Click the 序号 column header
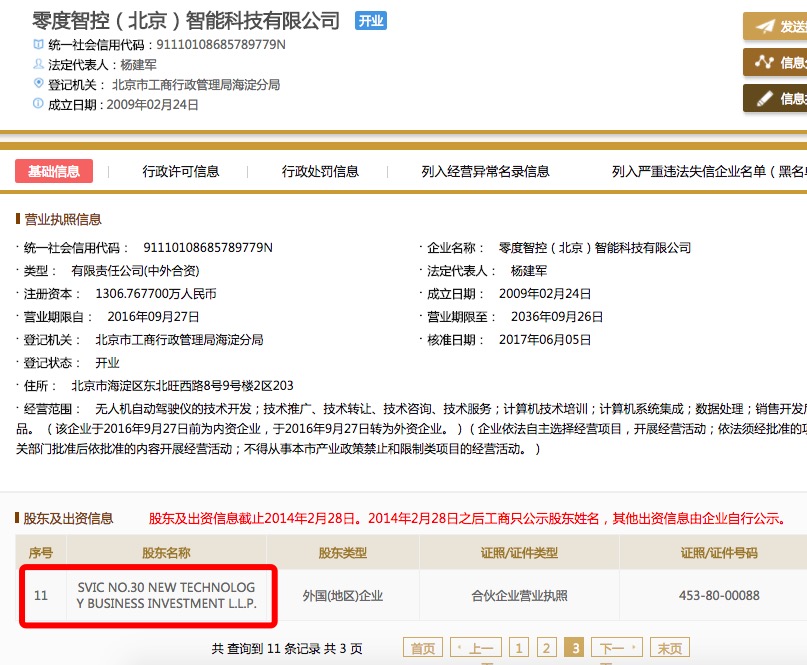 pyautogui.click(x=41, y=553)
